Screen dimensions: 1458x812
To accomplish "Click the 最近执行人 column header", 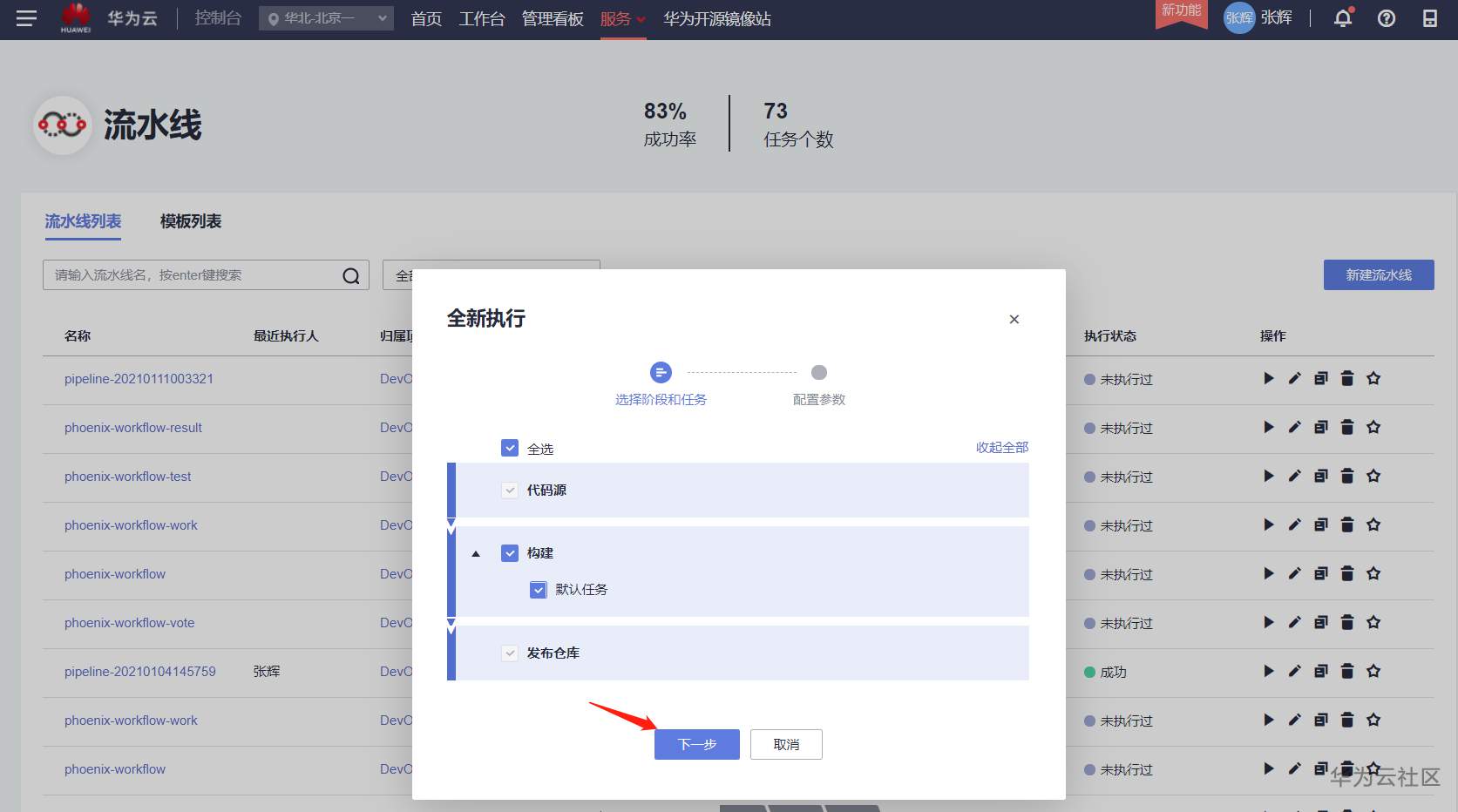I will (x=286, y=335).
